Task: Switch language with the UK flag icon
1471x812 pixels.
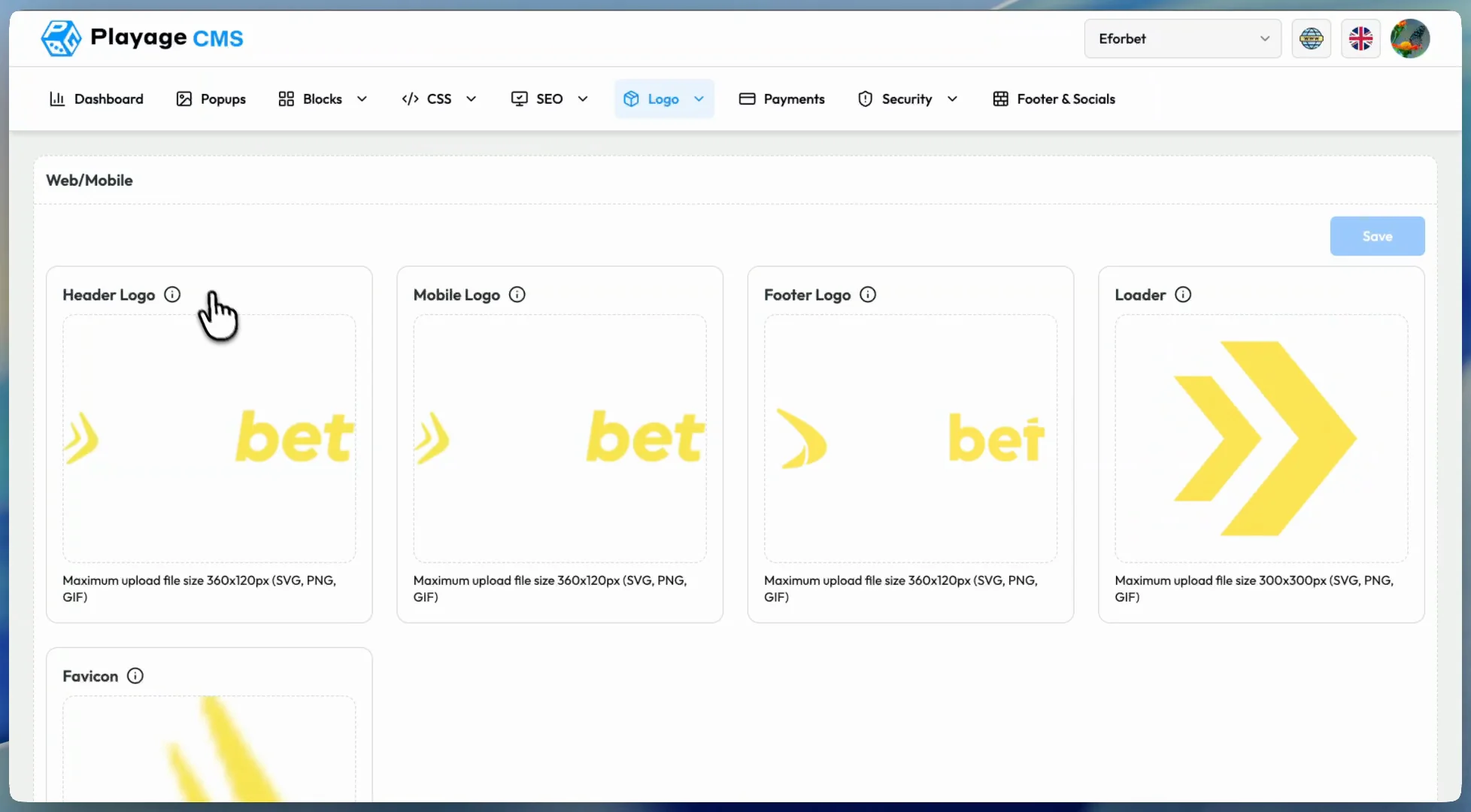Action: pyautogui.click(x=1360, y=38)
